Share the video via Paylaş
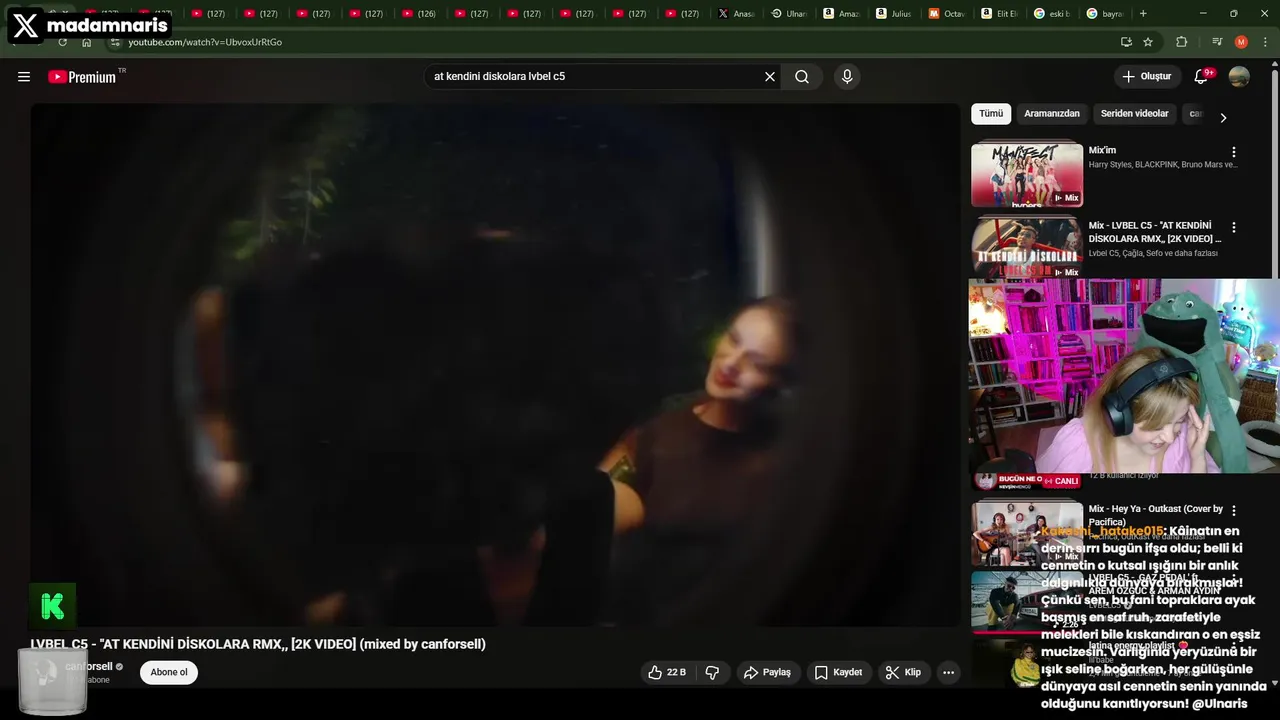The width and height of the screenshot is (1280, 720). click(766, 672)
